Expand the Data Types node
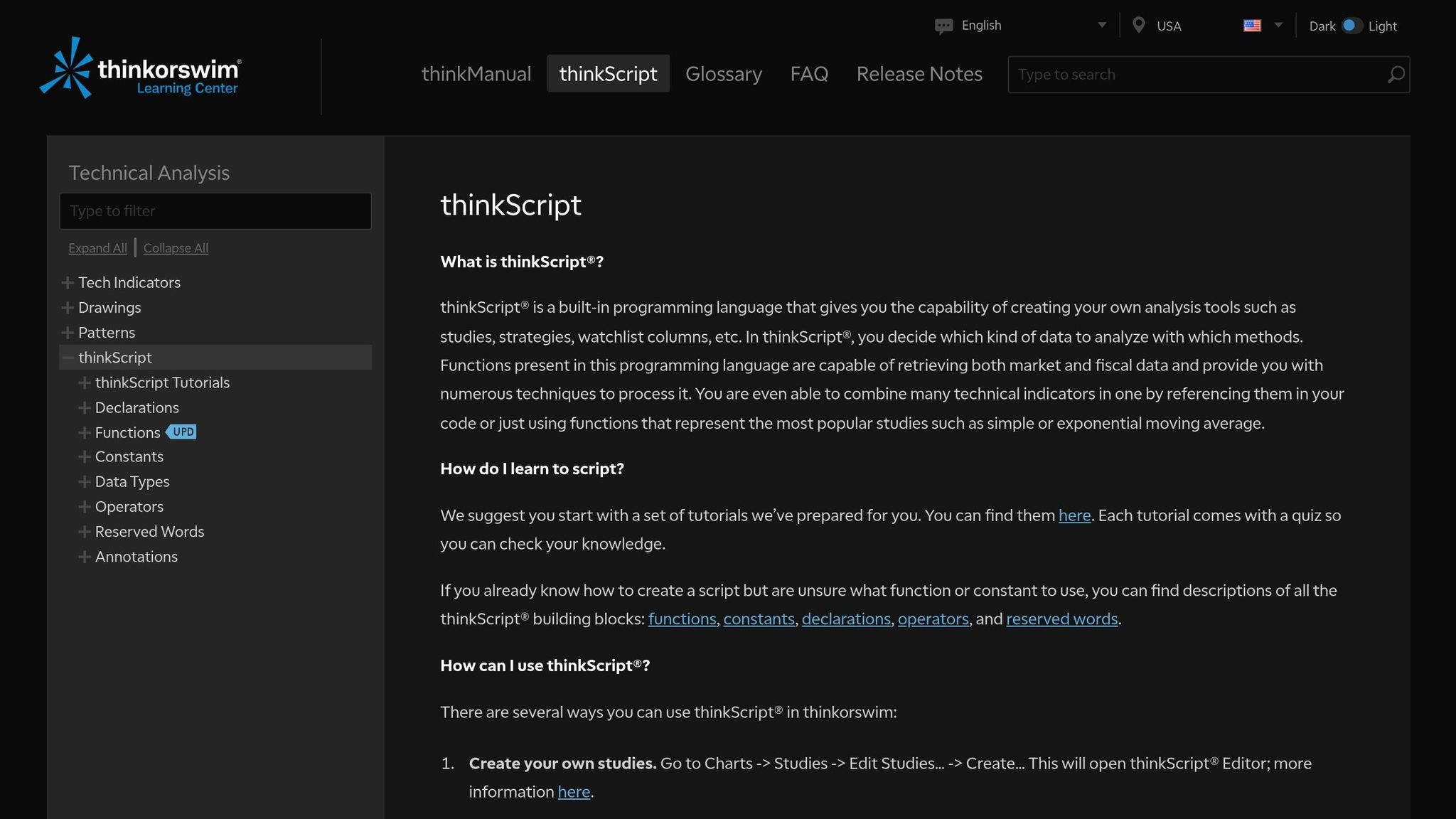This screenshot has height=819, width=1456. coord(85,481)
